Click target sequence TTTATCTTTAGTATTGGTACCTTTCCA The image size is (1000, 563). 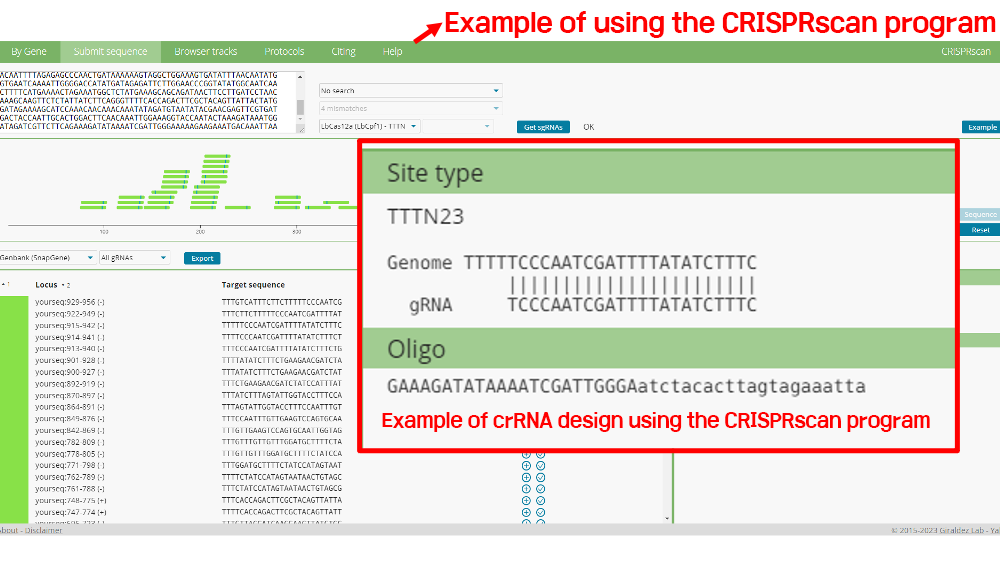[282, 395]
